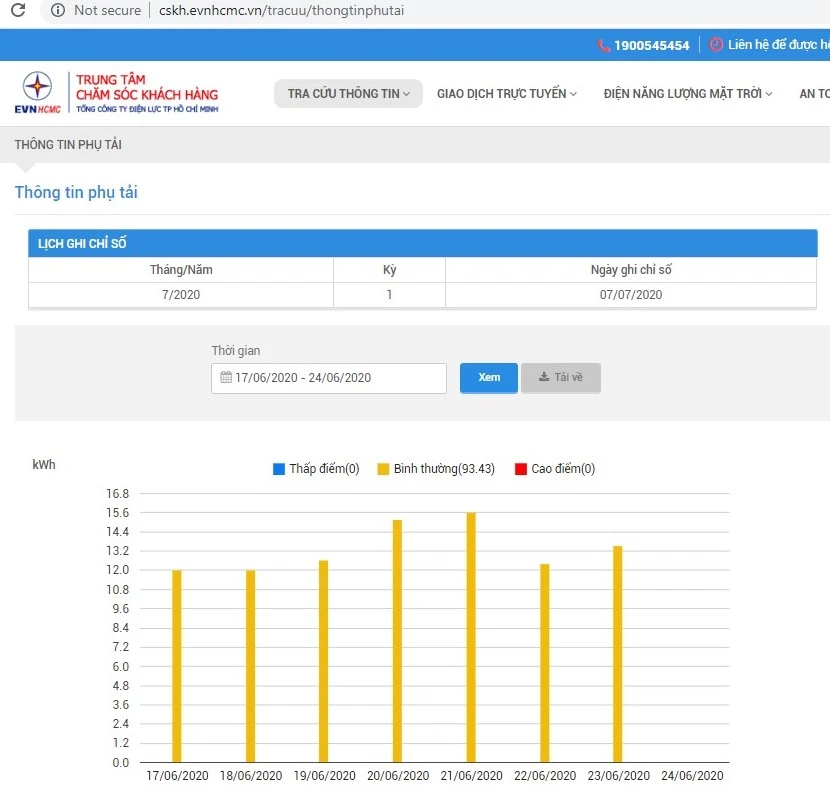This screenshot has width=830, height=806.
Task: Click the Xem button
Action: click(489, 378)
